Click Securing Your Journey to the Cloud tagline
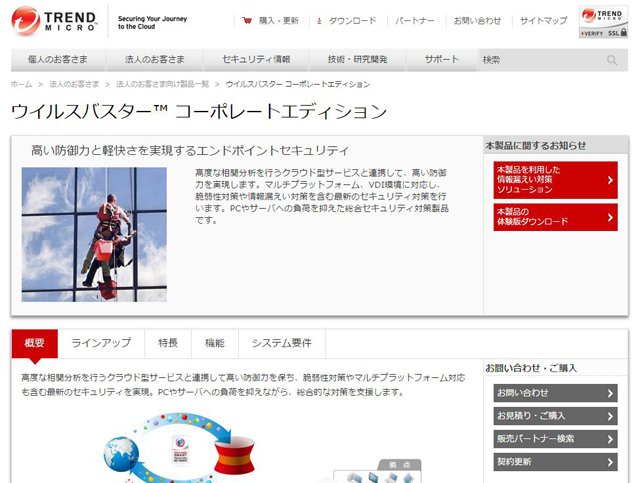The width and height of the screenshot is (640, 483). point(152,22)
